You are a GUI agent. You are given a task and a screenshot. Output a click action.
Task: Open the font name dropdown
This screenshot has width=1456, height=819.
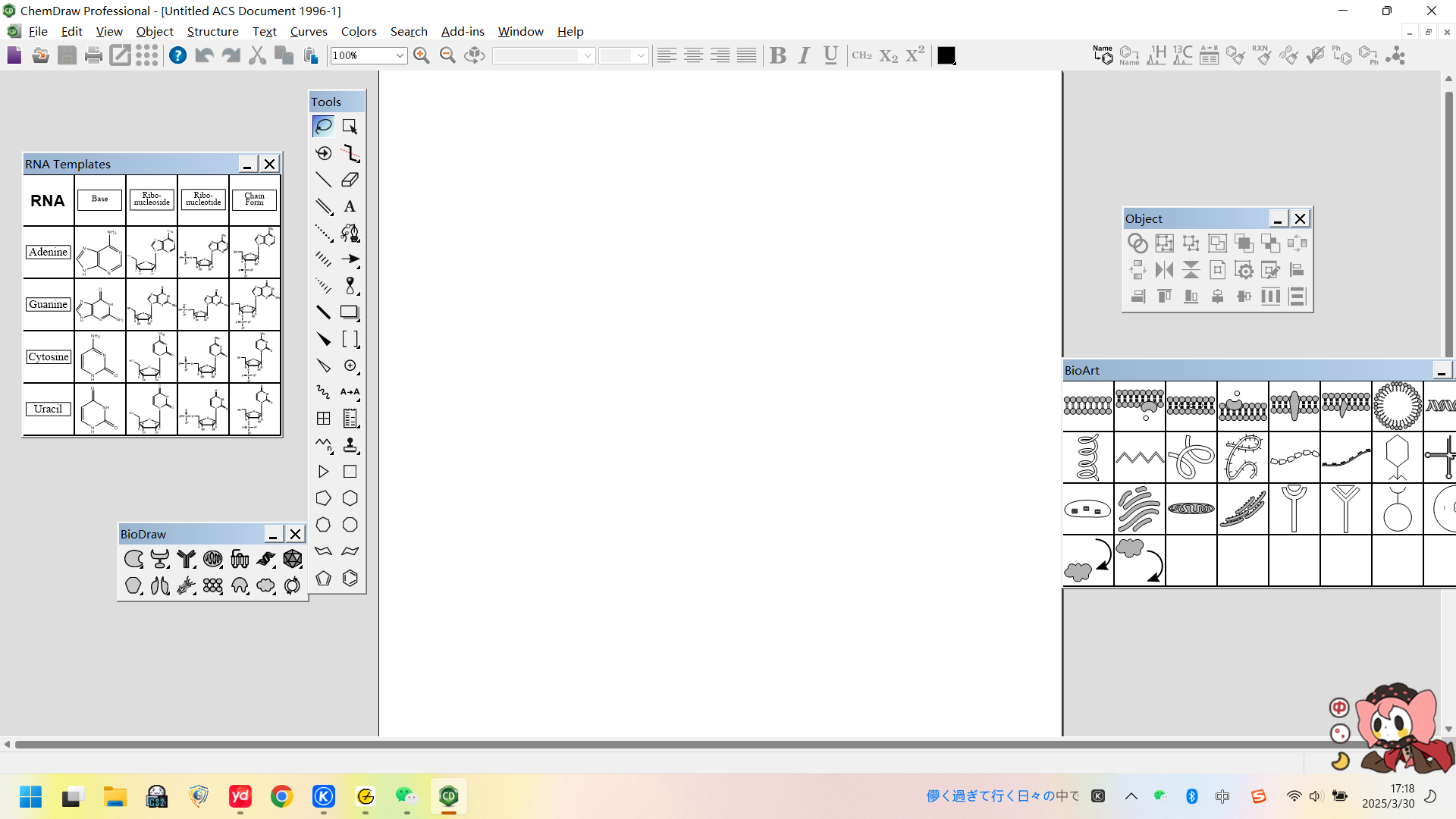click(587, 55)
